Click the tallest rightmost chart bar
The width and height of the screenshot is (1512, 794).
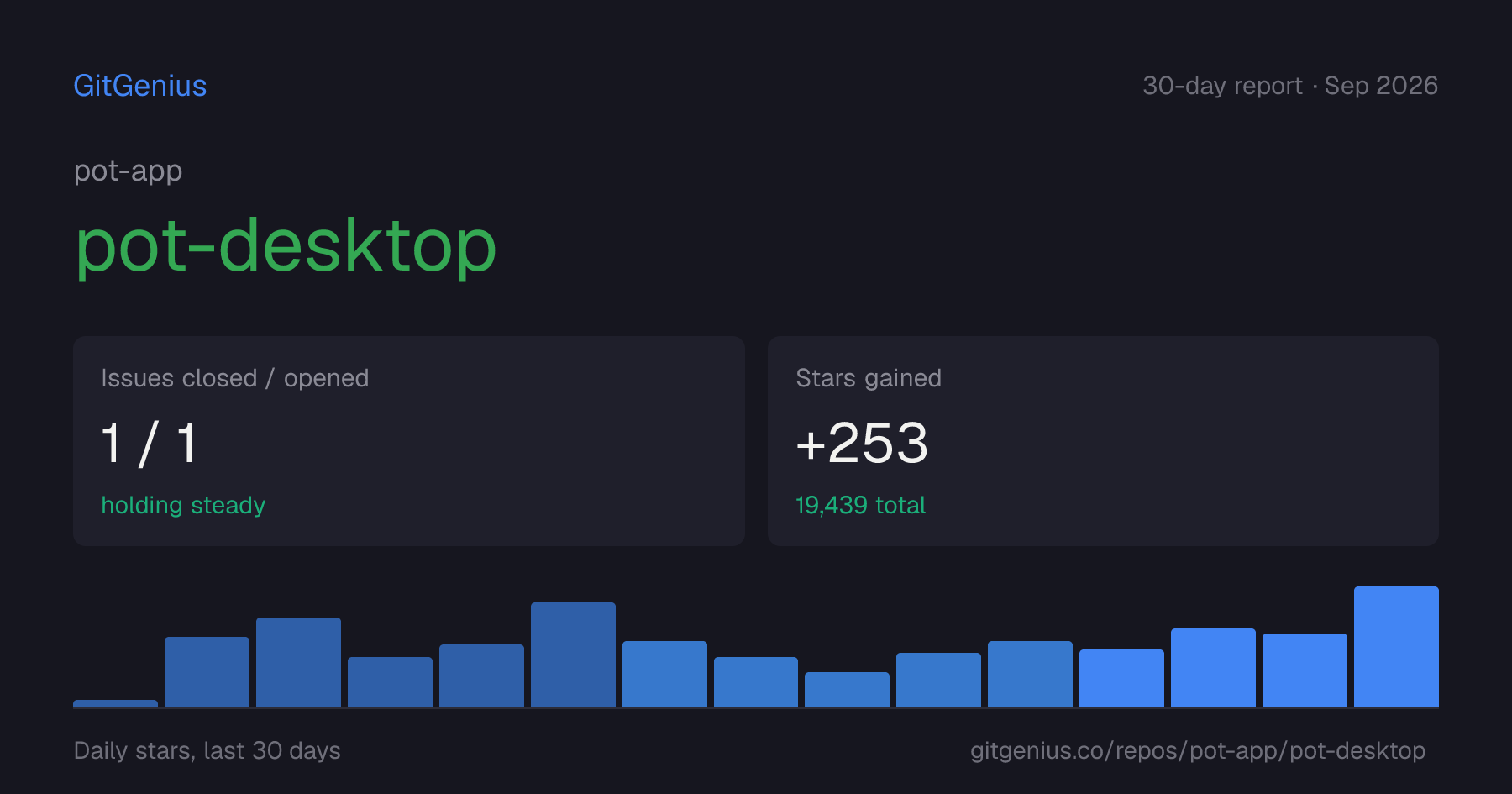point(1396,647)
